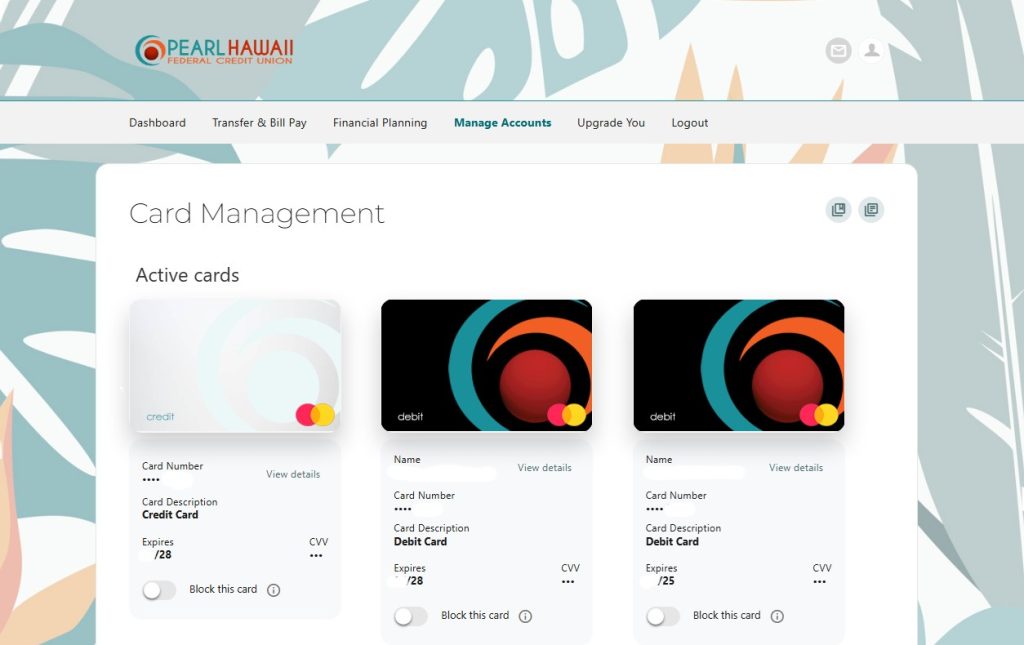Click info icon for the middle debit card
This screenshot has width=1024, height=645.
tap(525, 616)
